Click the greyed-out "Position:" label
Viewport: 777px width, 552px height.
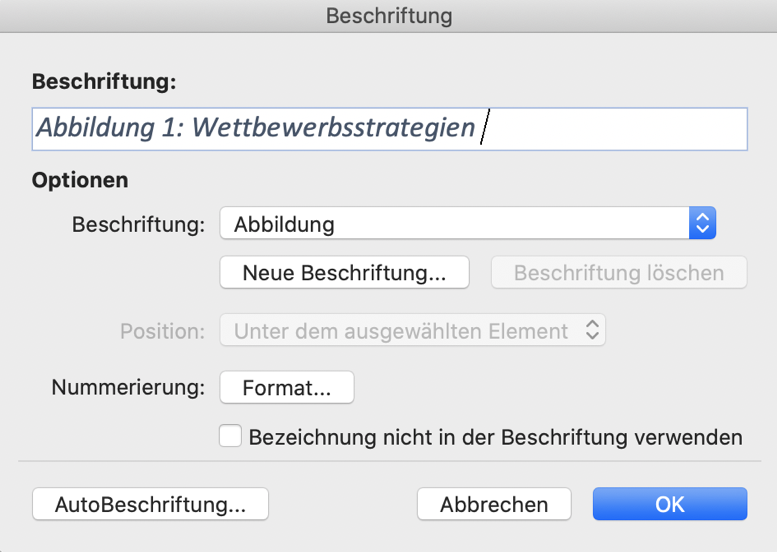[x=162, y=331]
